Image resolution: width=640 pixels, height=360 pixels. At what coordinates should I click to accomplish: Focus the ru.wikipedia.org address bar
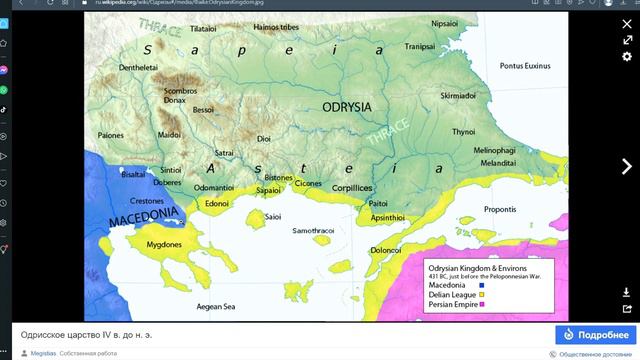180,2
